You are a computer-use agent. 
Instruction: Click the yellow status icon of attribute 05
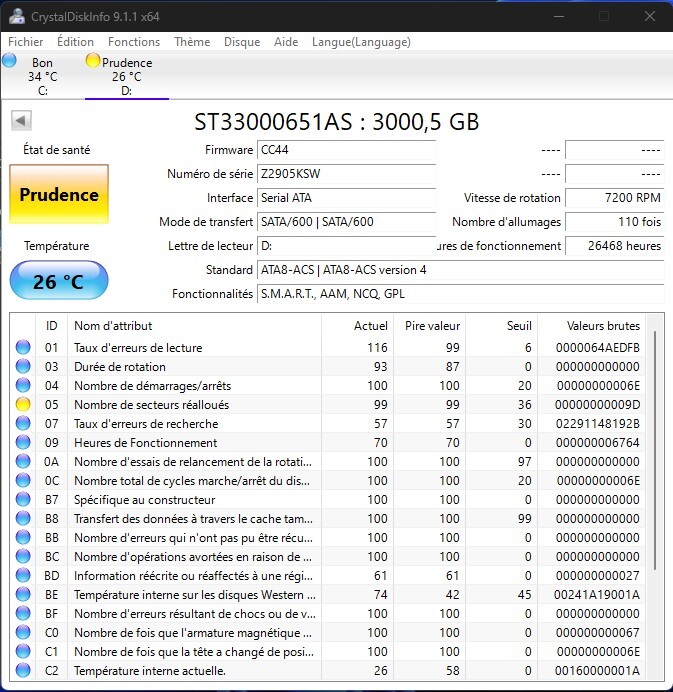[23, 405]
